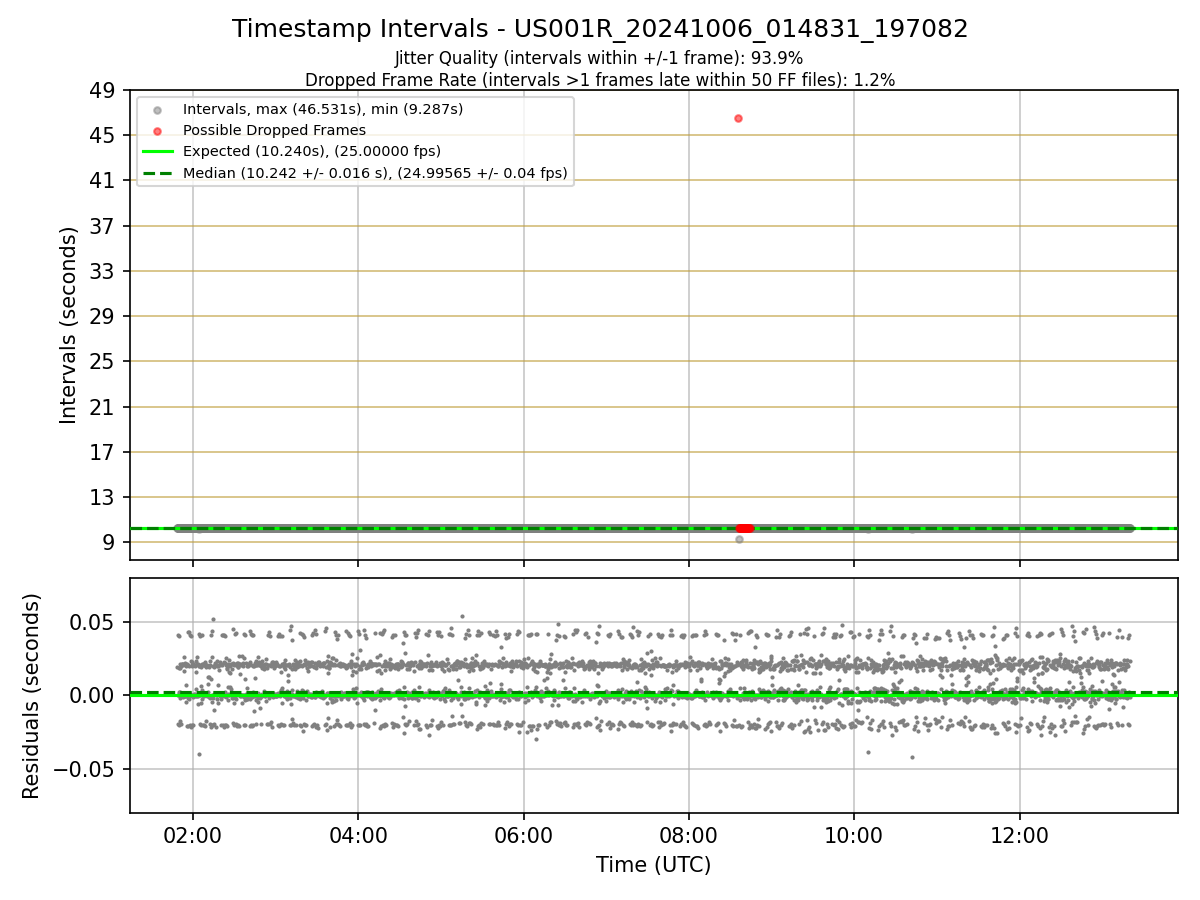Click the 0.05 tick on residuals axis

point(96,622)
